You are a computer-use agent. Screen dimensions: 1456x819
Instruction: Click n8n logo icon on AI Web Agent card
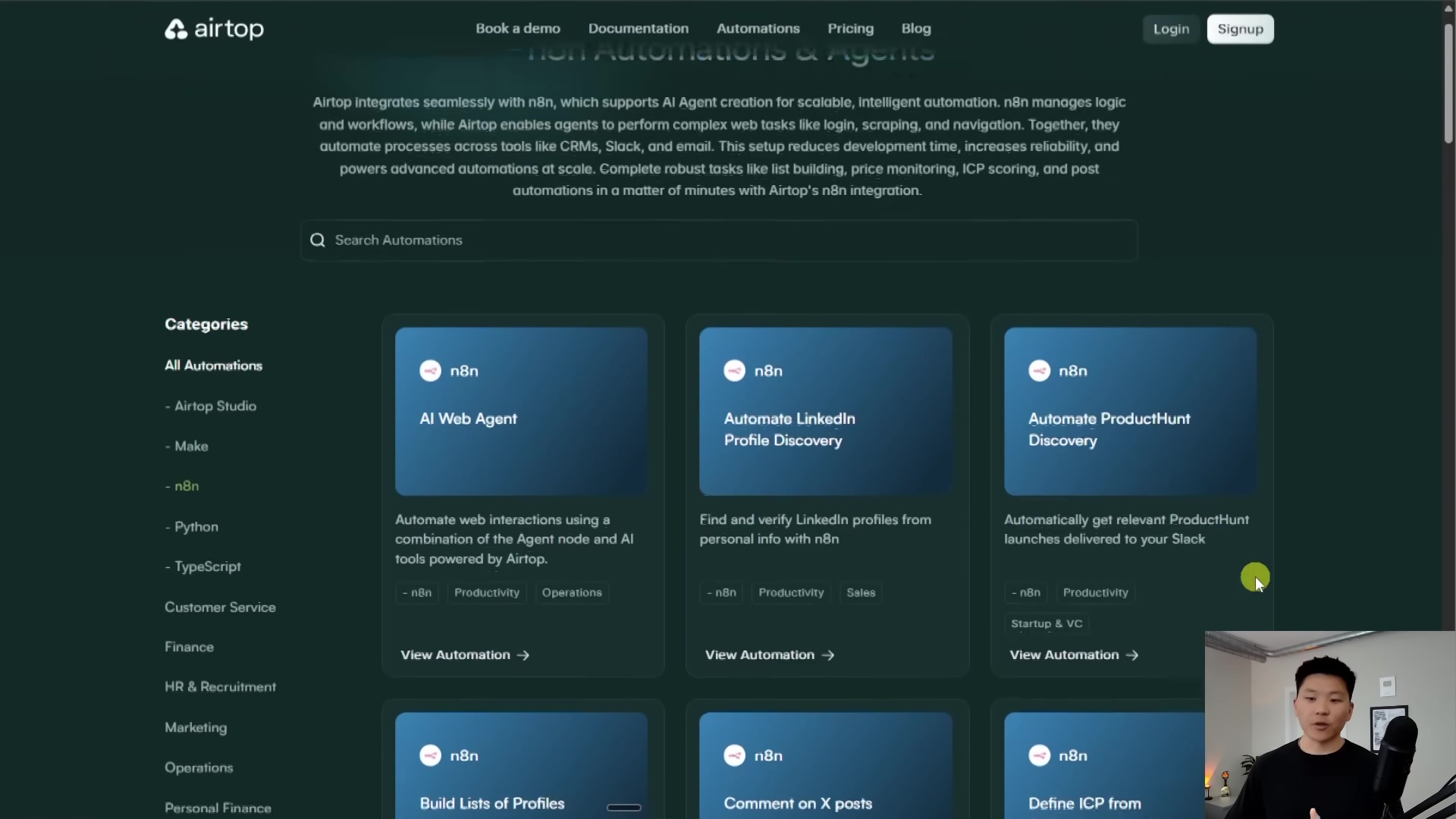pyautogui.click(x=430, y=371)
